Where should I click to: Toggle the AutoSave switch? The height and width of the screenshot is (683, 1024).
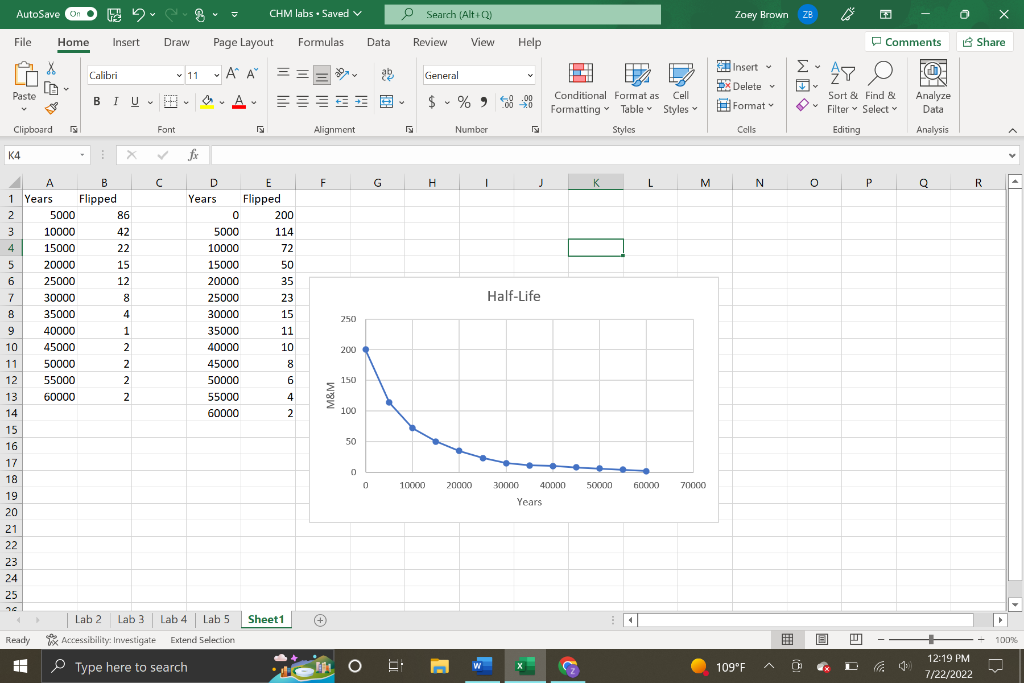(x=81, y=14)
